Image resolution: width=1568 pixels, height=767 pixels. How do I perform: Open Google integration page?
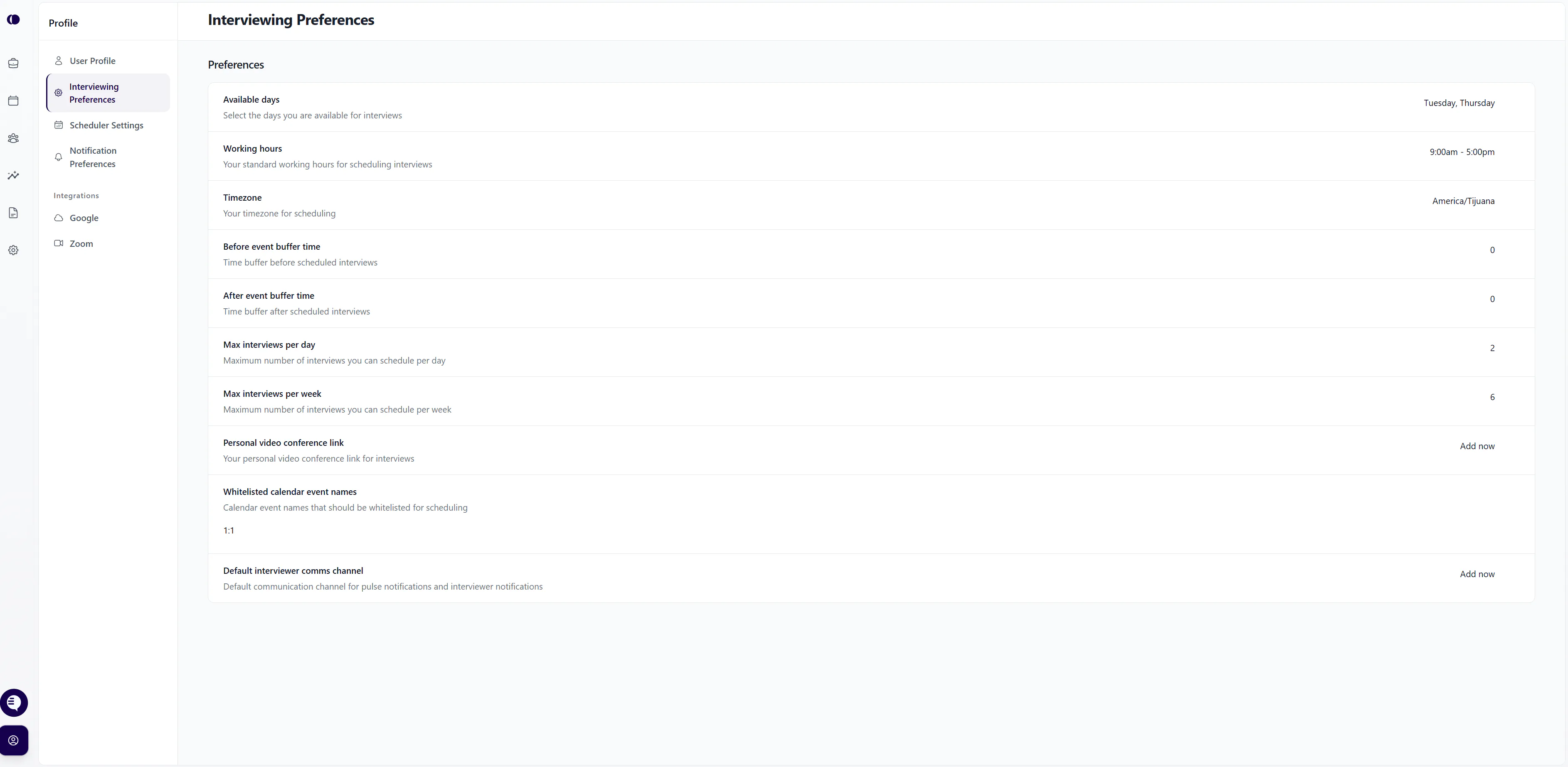108,219
